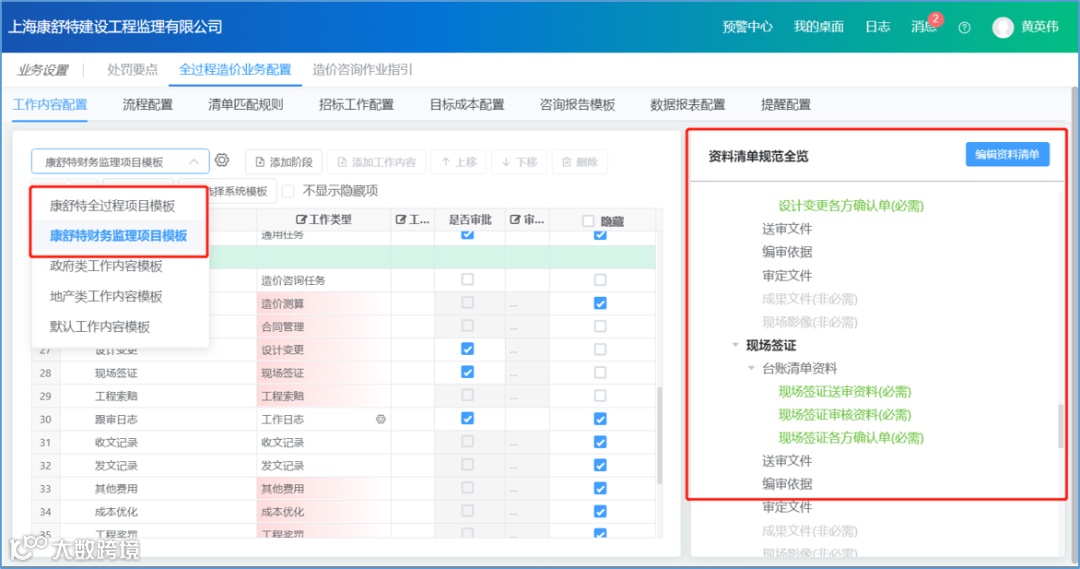Click the 添加工作内容 button
Image resolution: width=1080 pixels, height=569 pixels.
coord(376,162)
